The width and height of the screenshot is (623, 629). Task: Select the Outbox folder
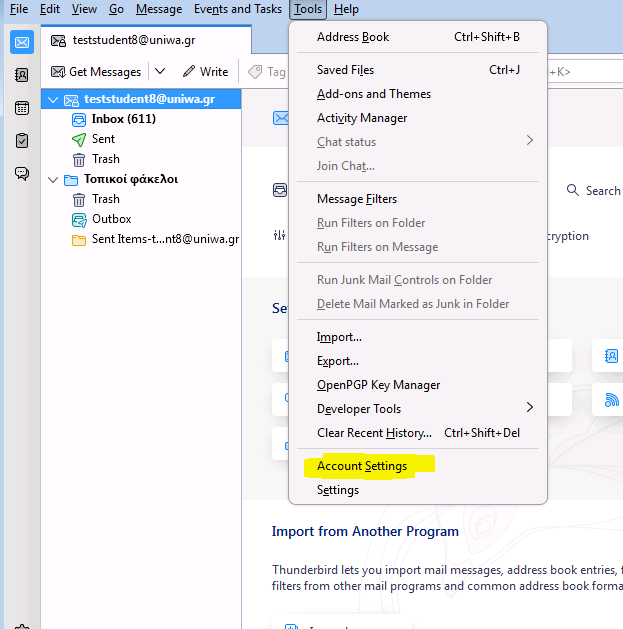click(141, 219)
